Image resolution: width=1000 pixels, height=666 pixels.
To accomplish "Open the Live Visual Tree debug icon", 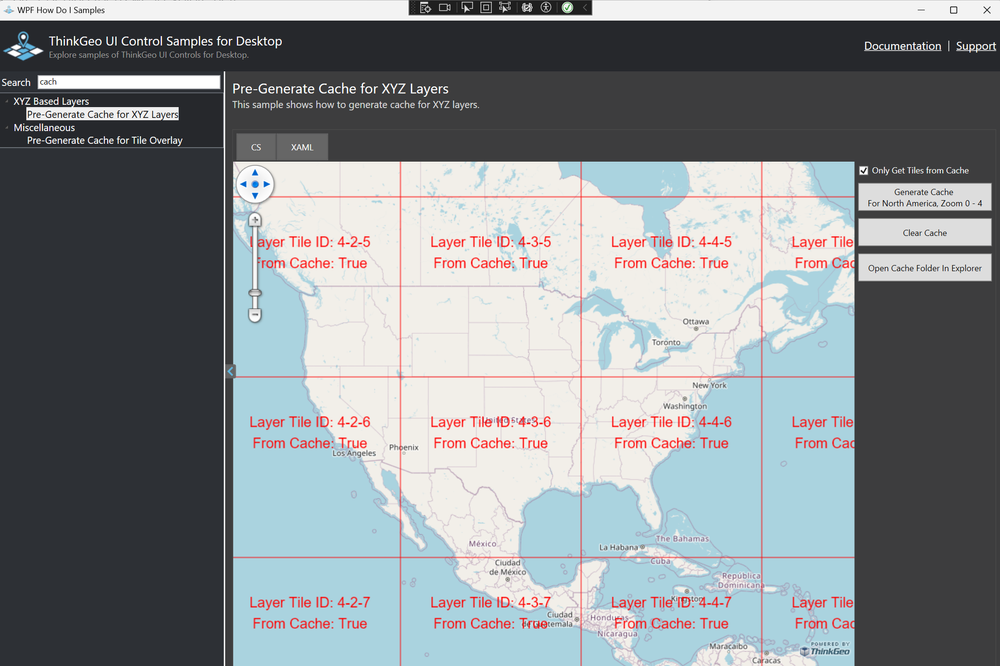I will [x=425, y=8].
